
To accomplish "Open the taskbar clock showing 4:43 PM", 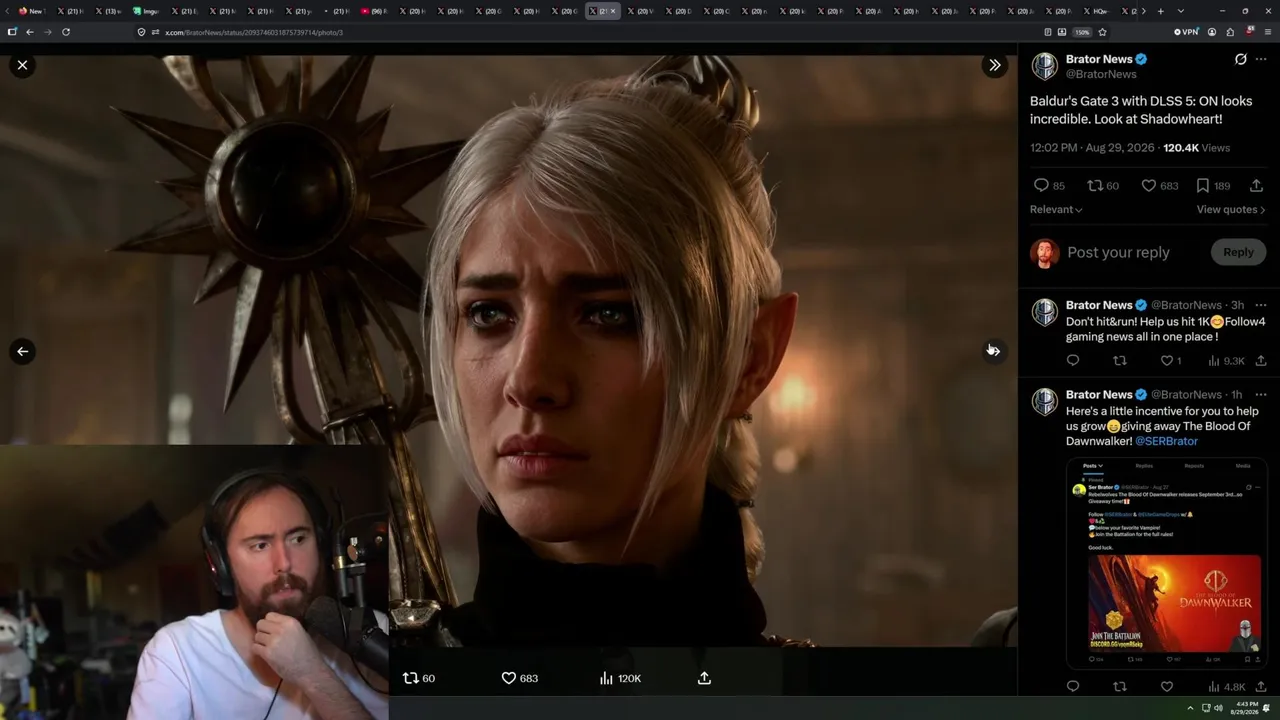I will coord(1244,708).
